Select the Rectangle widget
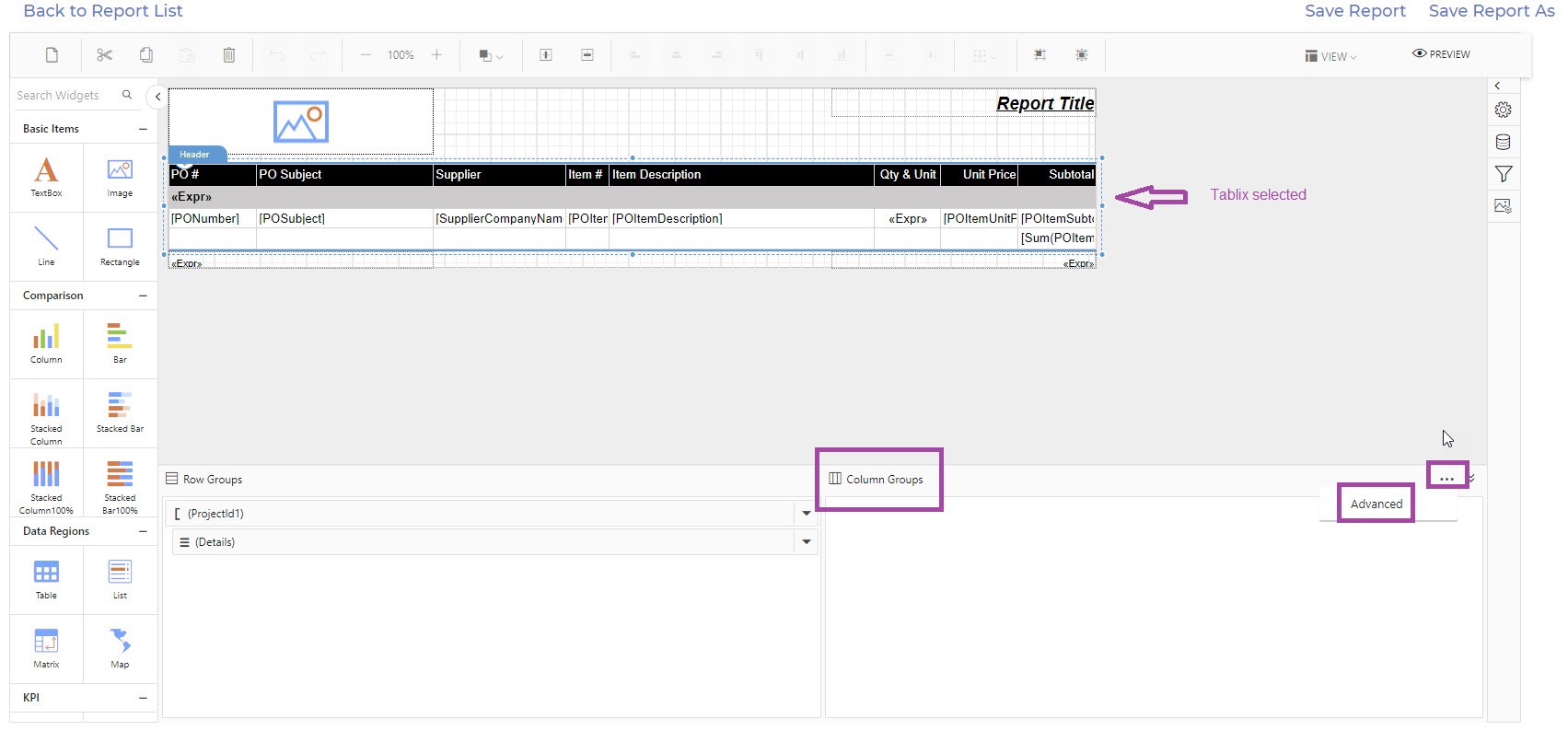This screenshot has width=1568, height=742. tap(120, 246)
